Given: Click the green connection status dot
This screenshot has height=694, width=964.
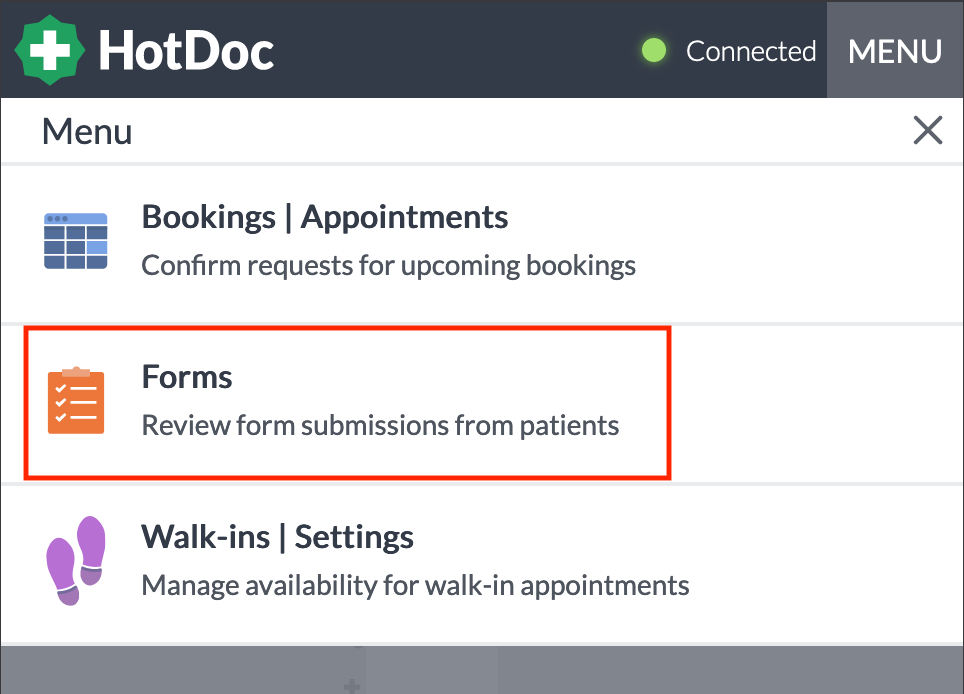Looking at the screenshot, I should [654, 50].
